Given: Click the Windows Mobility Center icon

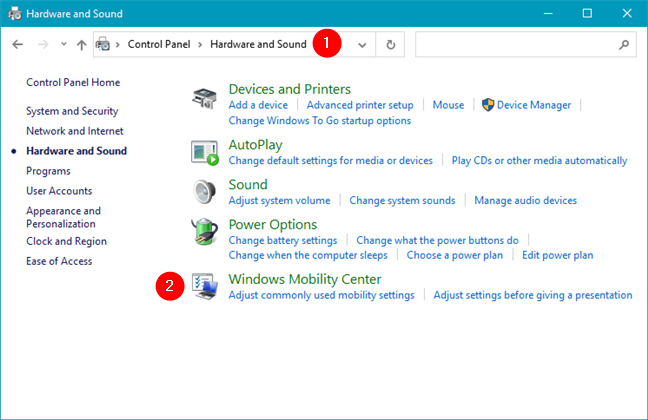Looking at the screenshot, I should pos(205,286).
